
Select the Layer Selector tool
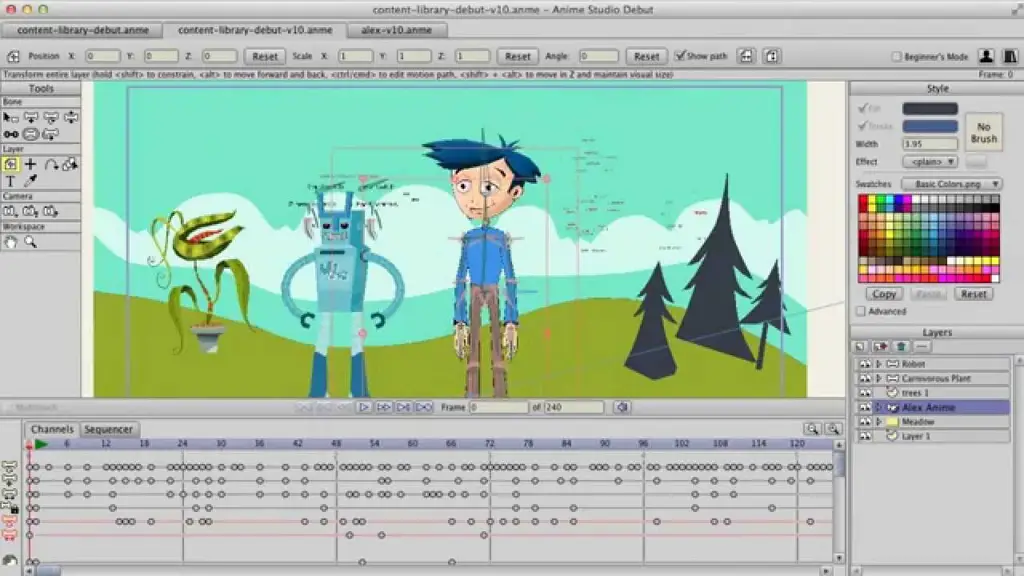(x=71, y=165)
